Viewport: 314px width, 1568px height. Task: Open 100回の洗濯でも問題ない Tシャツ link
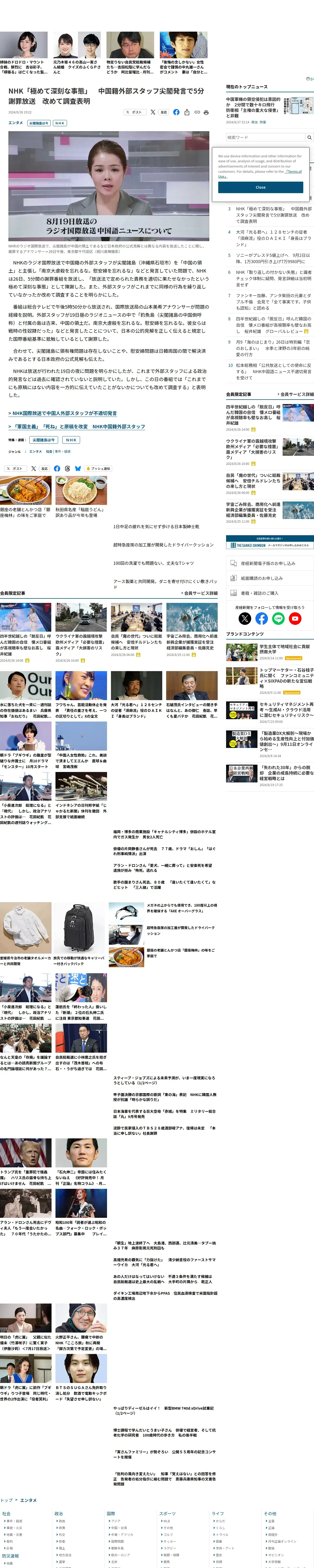click(153, 563)
